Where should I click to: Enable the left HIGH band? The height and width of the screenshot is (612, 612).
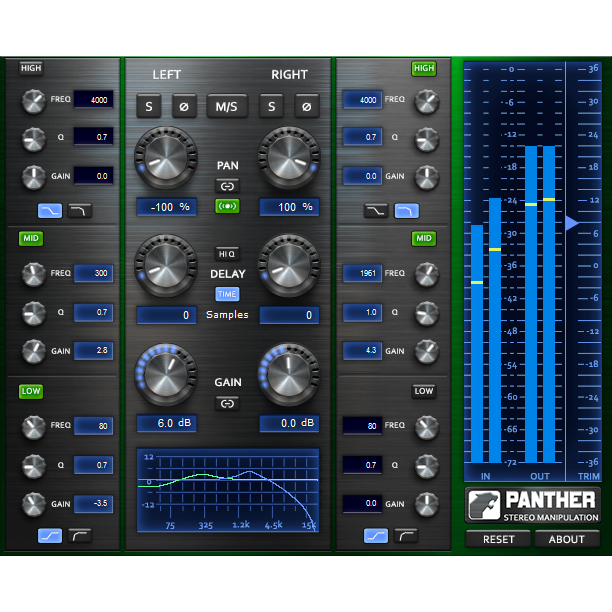click(31, 68)
